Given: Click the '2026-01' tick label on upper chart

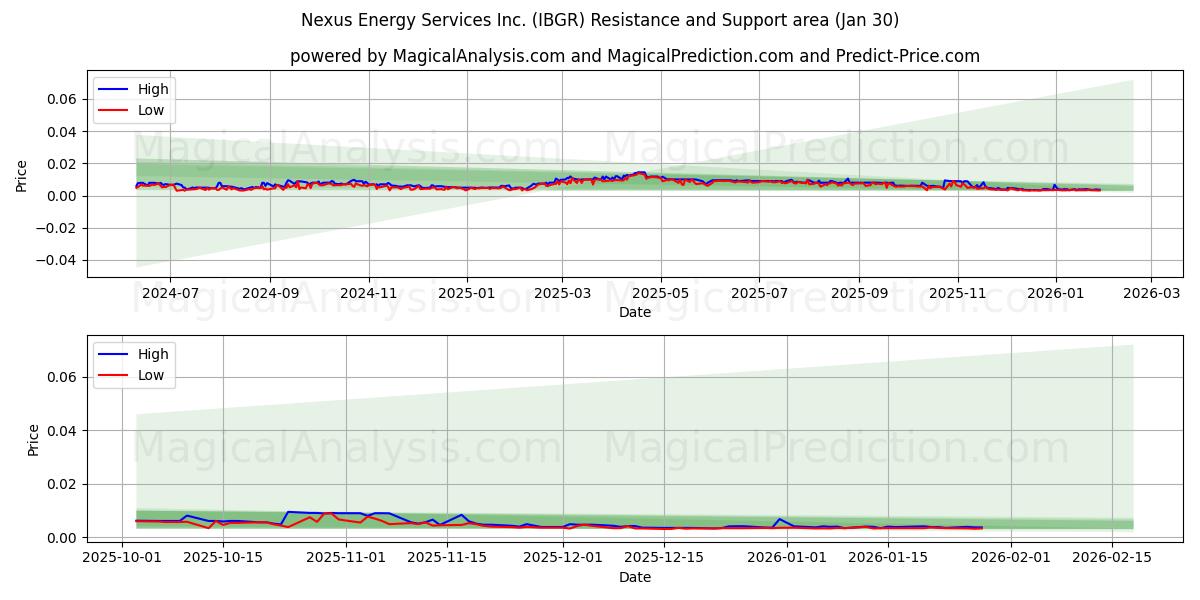Looking at the screenshot, I should point(1056,294).
